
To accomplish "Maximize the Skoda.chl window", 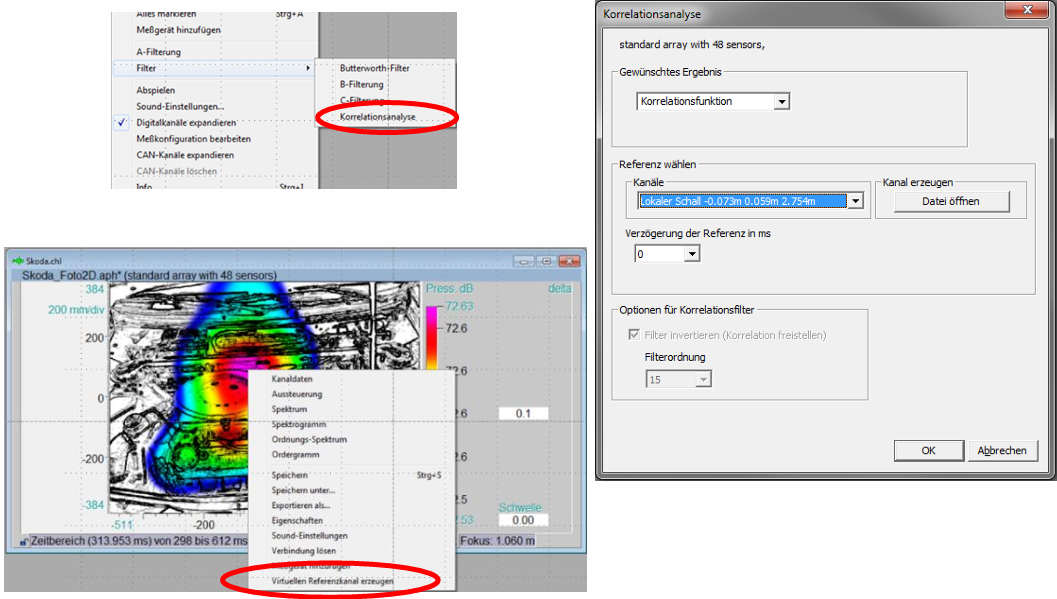I will click(546, 261).
